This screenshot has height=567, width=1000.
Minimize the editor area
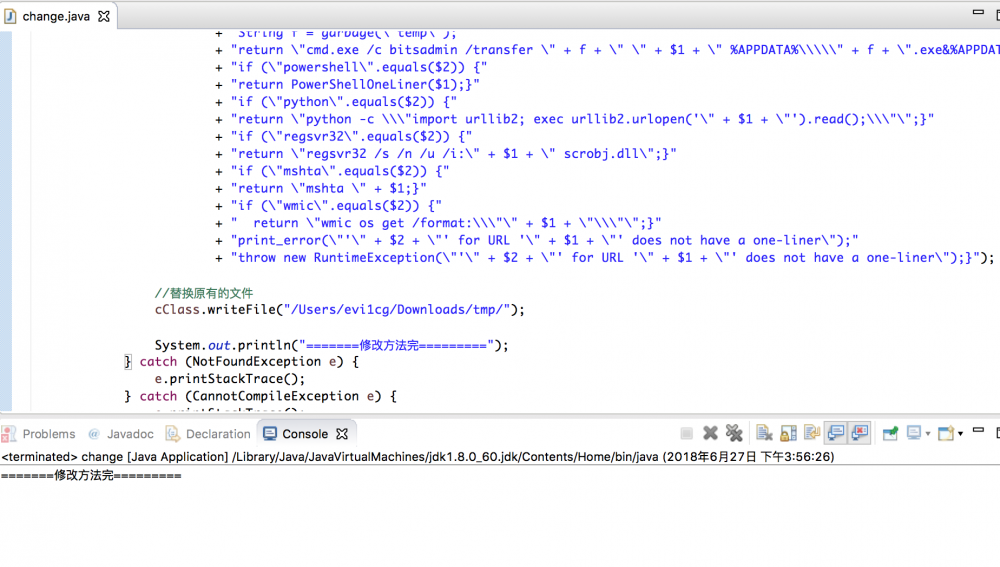978,12
